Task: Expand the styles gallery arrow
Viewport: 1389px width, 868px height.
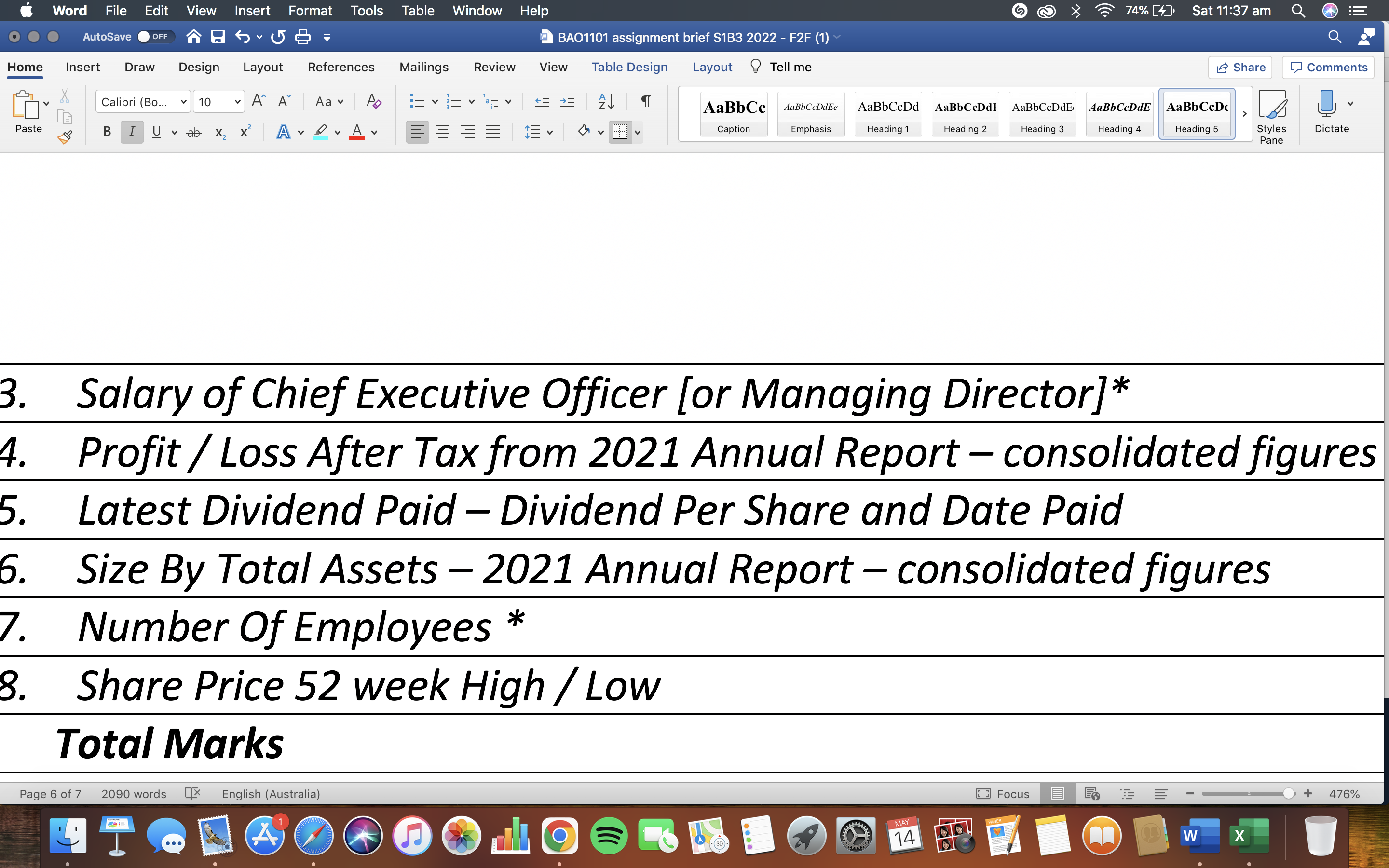Action: coord(1244,114)
